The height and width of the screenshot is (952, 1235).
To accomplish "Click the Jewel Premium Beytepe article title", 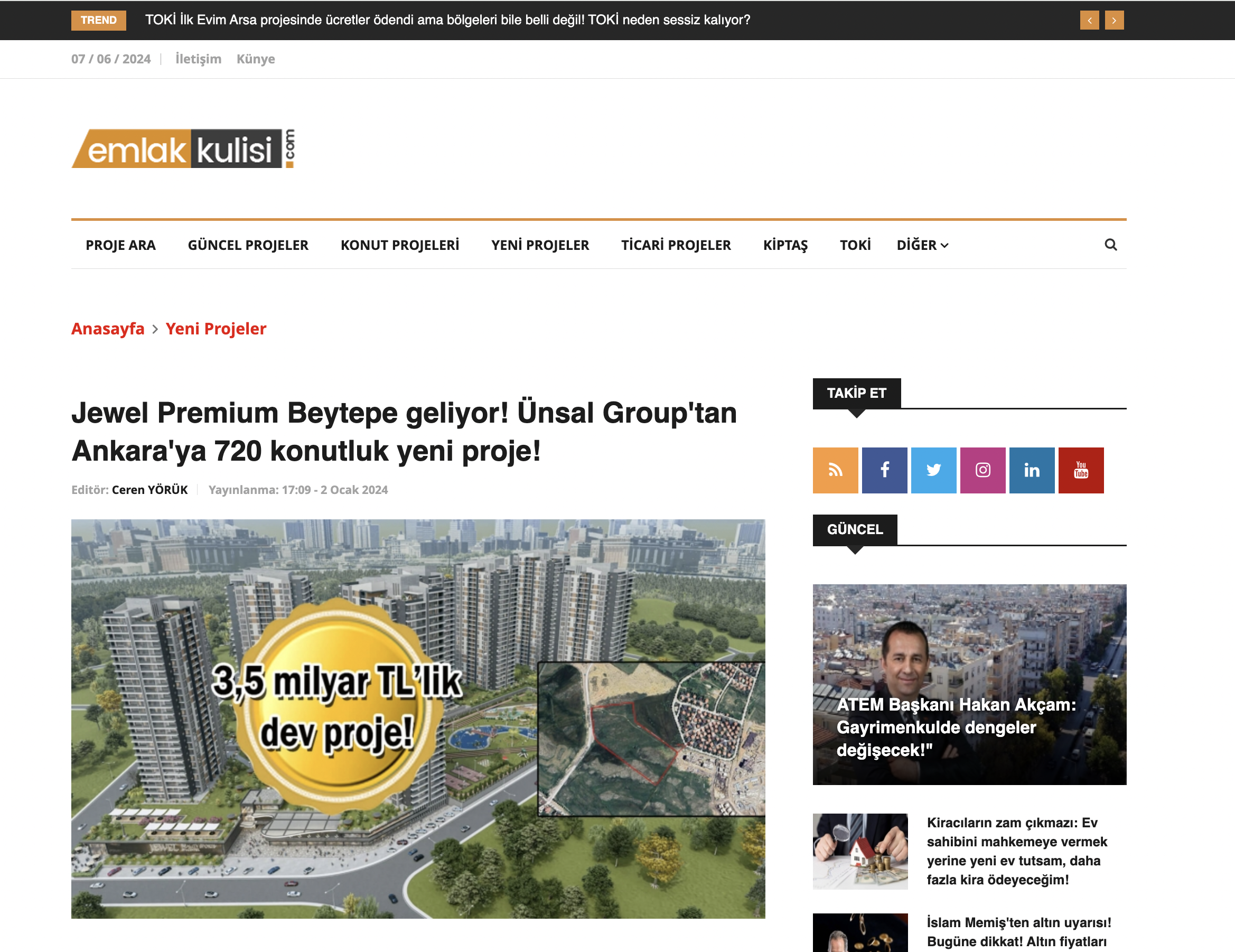I will 404,432.
